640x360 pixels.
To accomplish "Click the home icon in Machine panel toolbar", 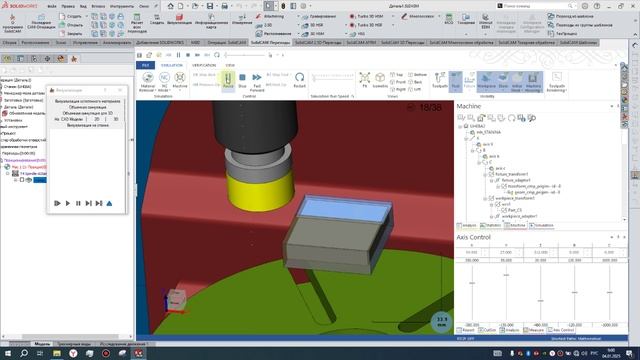I will tap(481, 118).
